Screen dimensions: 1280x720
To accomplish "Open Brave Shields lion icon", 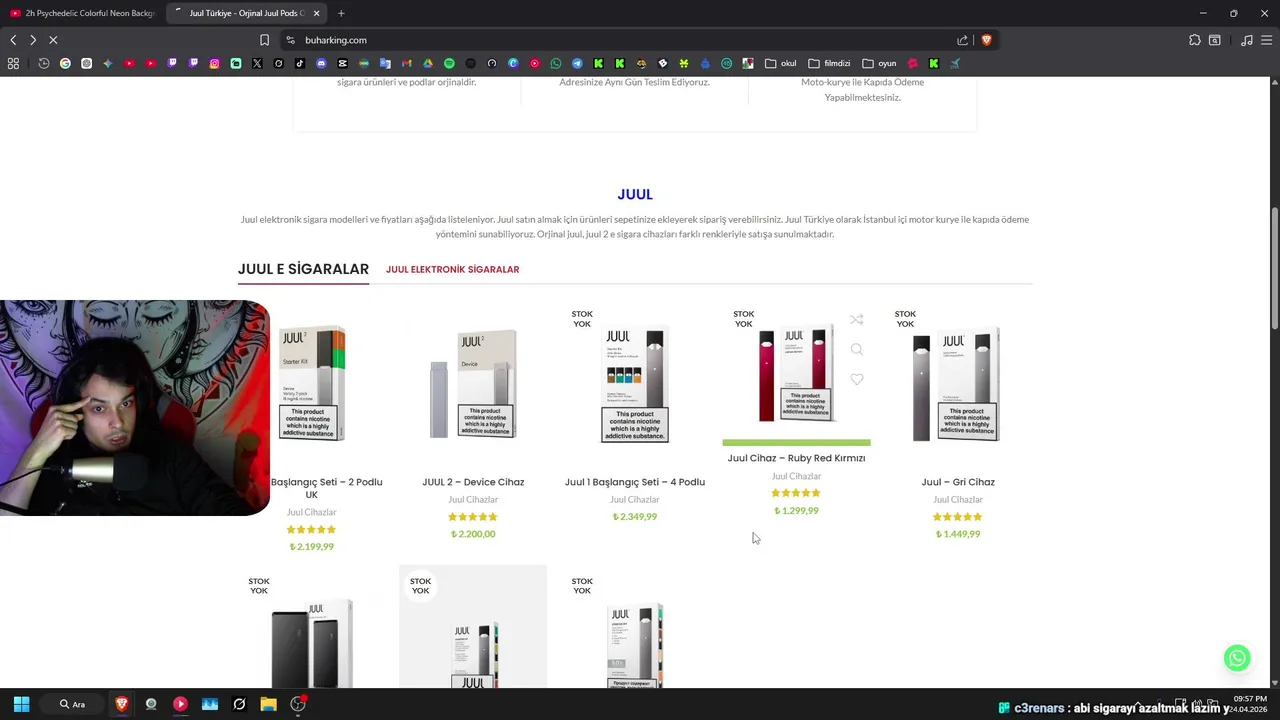I will pyautogui.click(x=986, y=40).
